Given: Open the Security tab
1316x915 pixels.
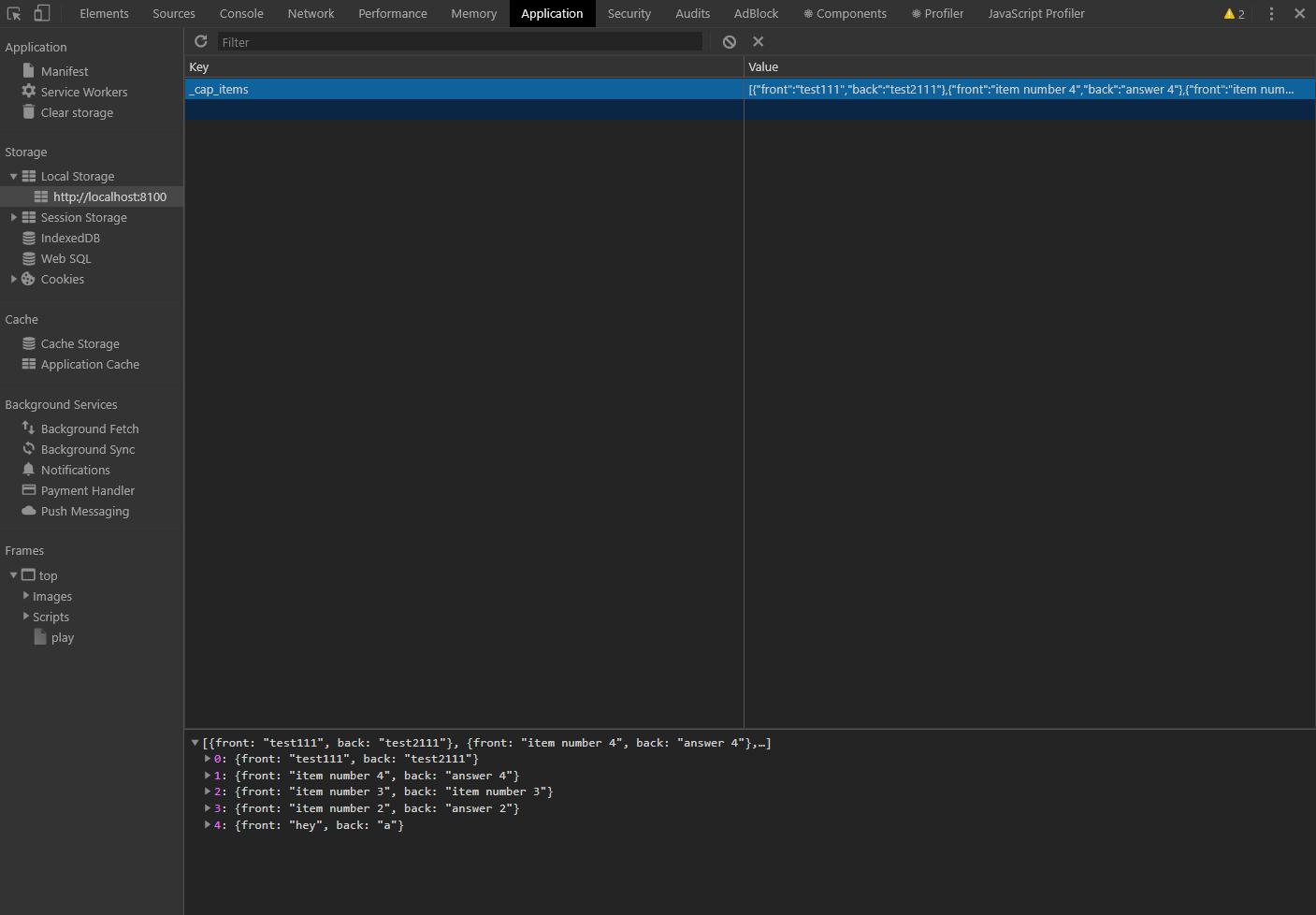Looking at the screenshot, I should point(629,13).
